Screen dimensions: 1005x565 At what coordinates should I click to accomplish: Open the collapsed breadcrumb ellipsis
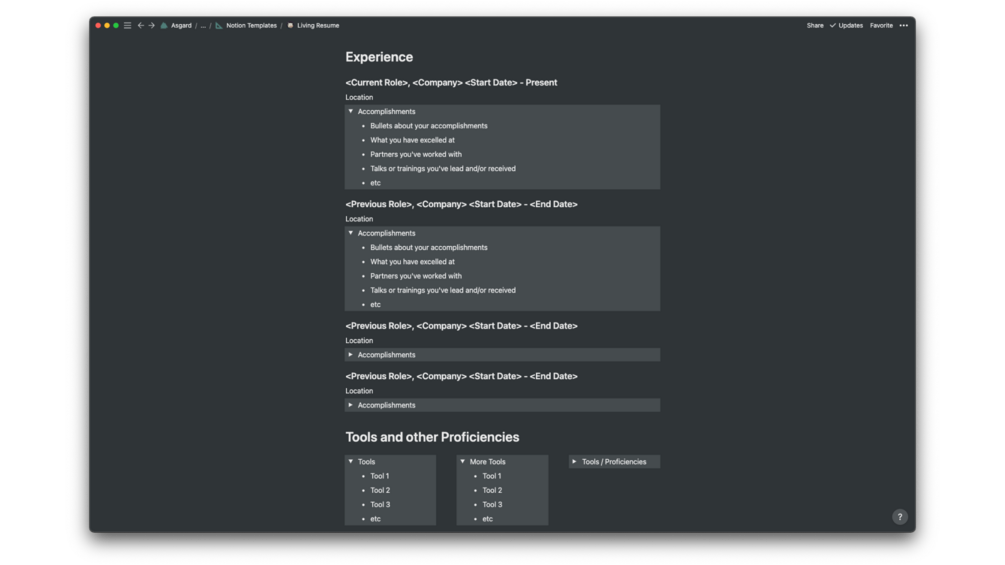pos(203,26)
